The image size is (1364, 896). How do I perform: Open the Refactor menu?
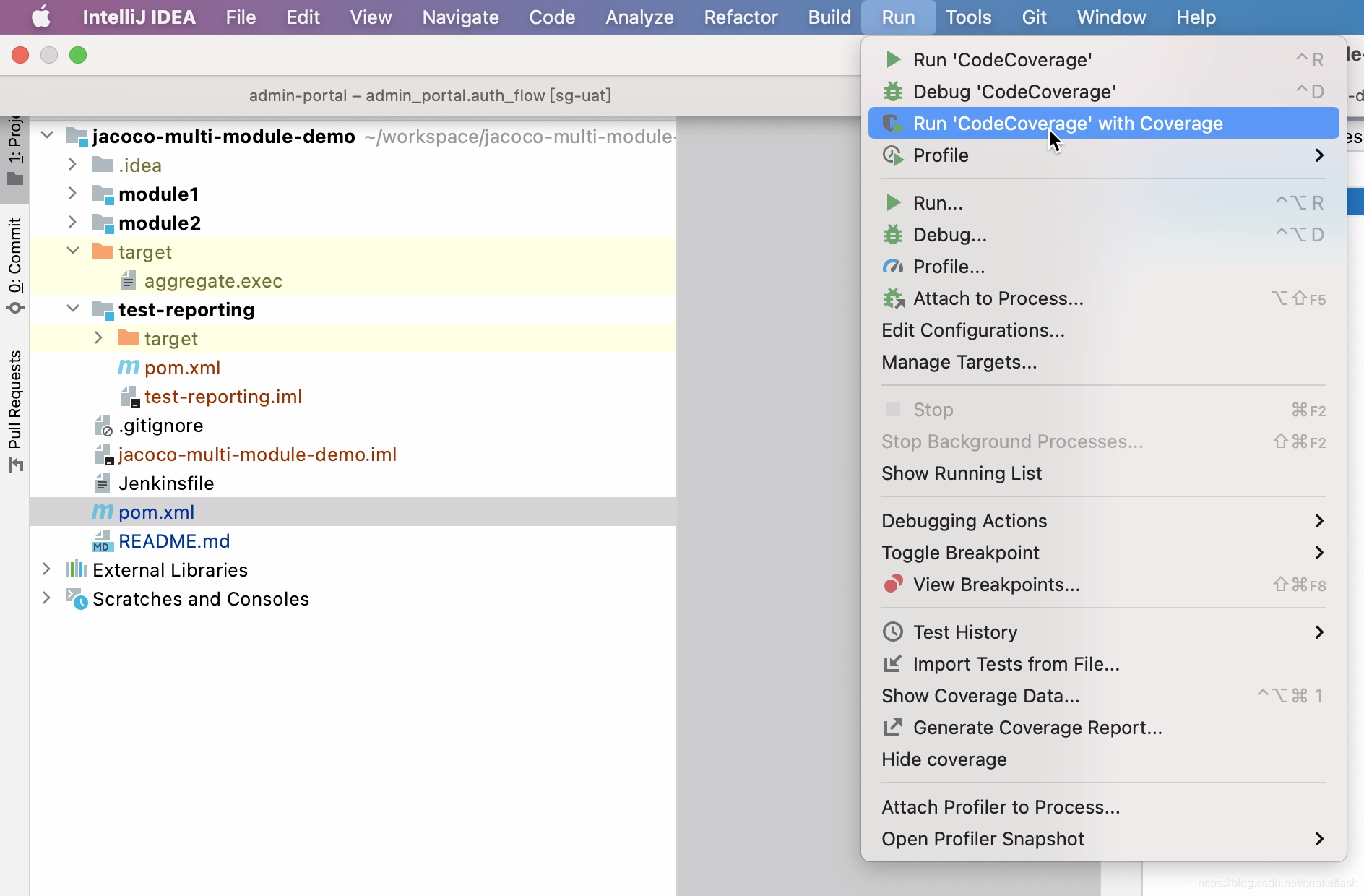(x=741, y=17)
